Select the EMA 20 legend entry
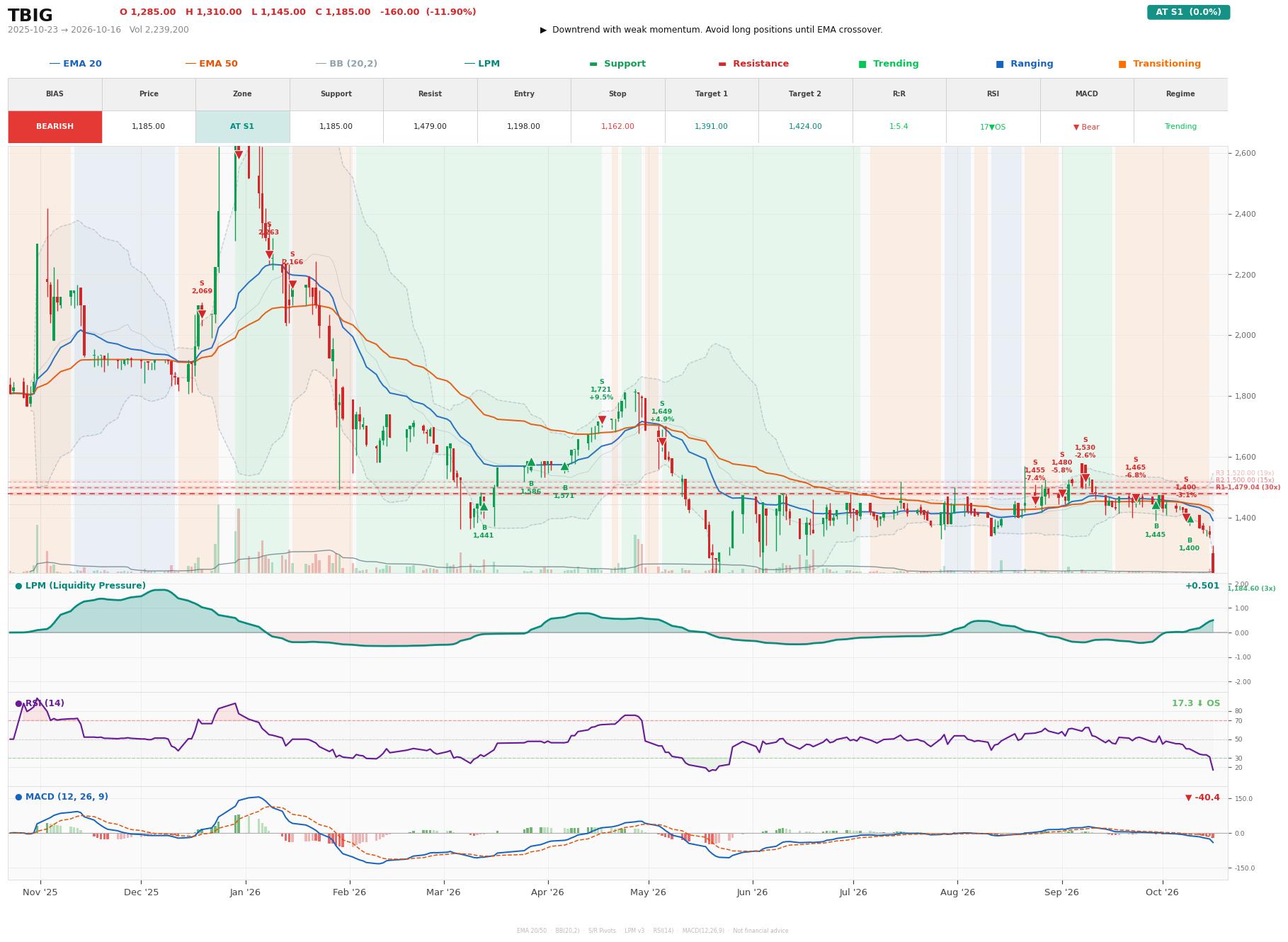Viewport: 1288px width, 942px height. pyautogui.click(x=75, y=64)
